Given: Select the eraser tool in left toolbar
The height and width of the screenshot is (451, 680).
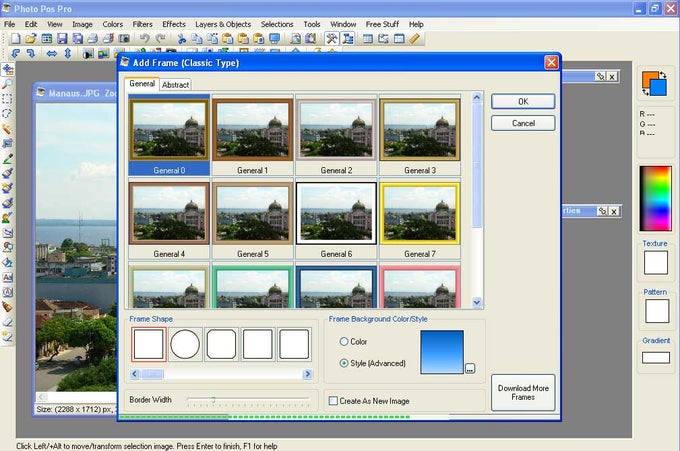Looking at the screenshot, I should point(7,322).
